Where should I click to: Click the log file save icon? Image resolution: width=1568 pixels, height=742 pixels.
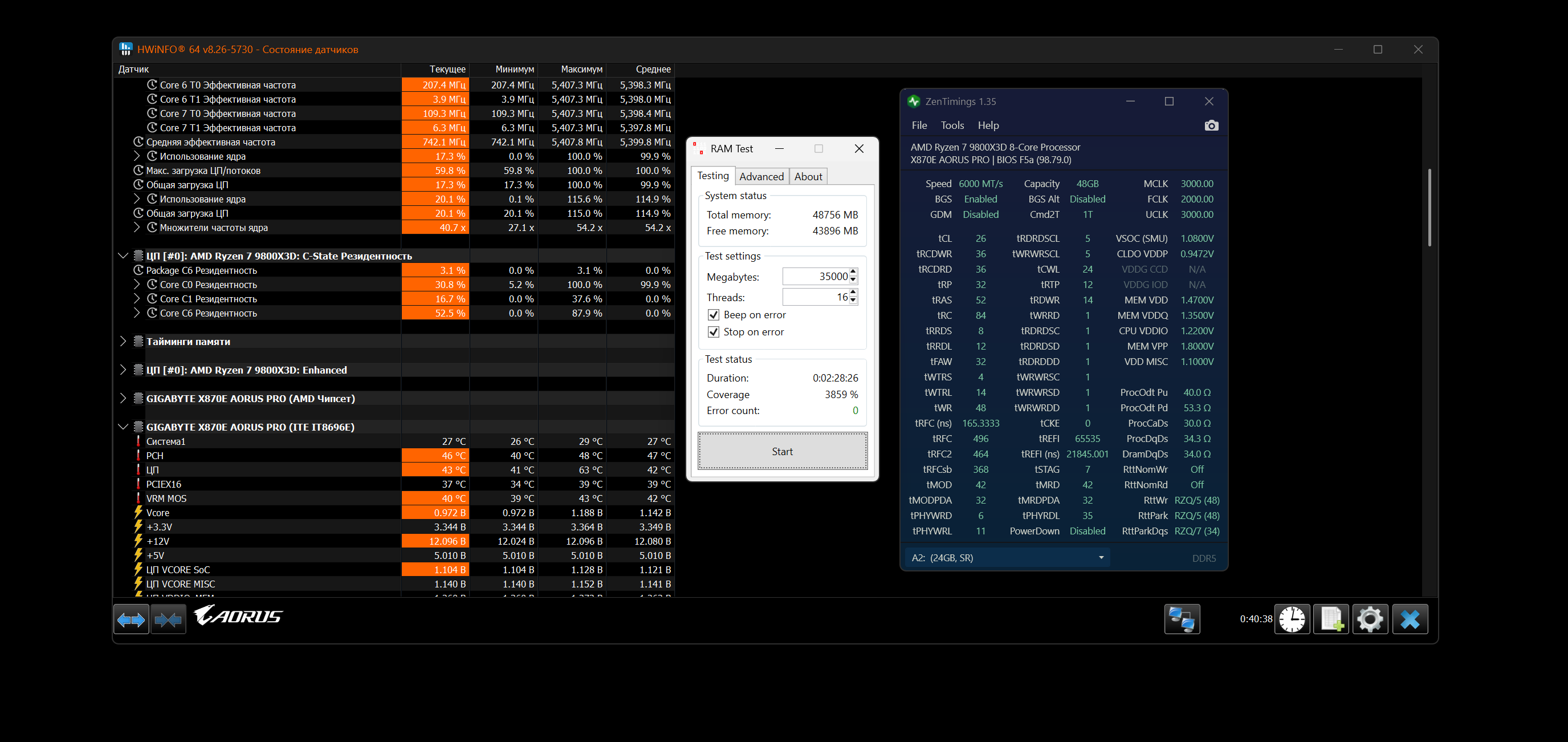pos(1331,619)
